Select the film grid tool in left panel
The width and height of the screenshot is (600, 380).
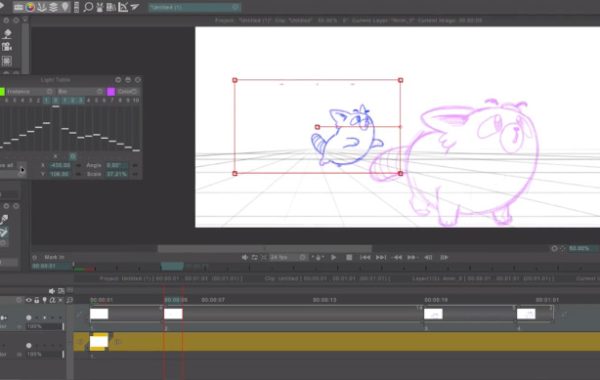pos(7,60)
